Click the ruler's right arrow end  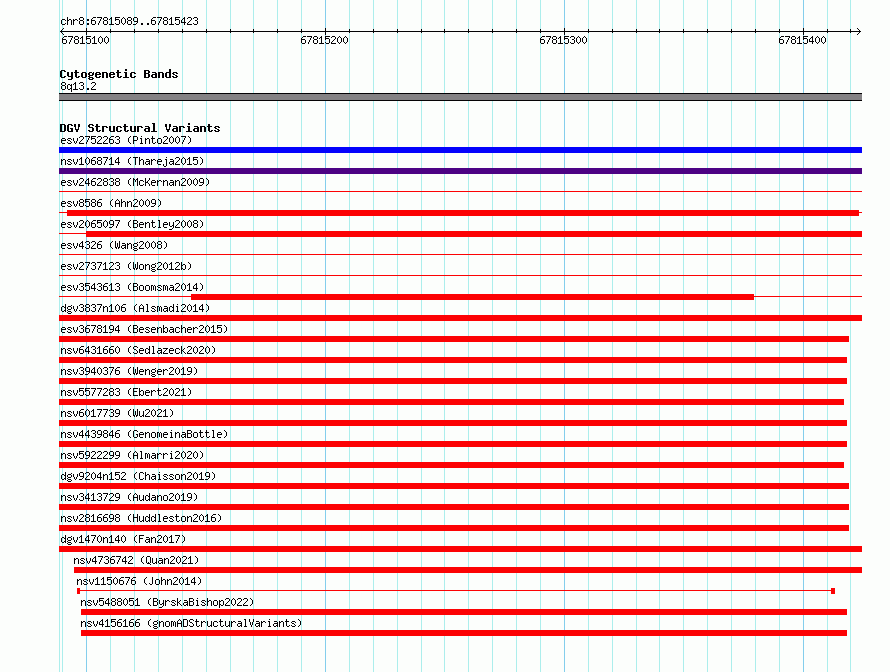pos(858,31)
